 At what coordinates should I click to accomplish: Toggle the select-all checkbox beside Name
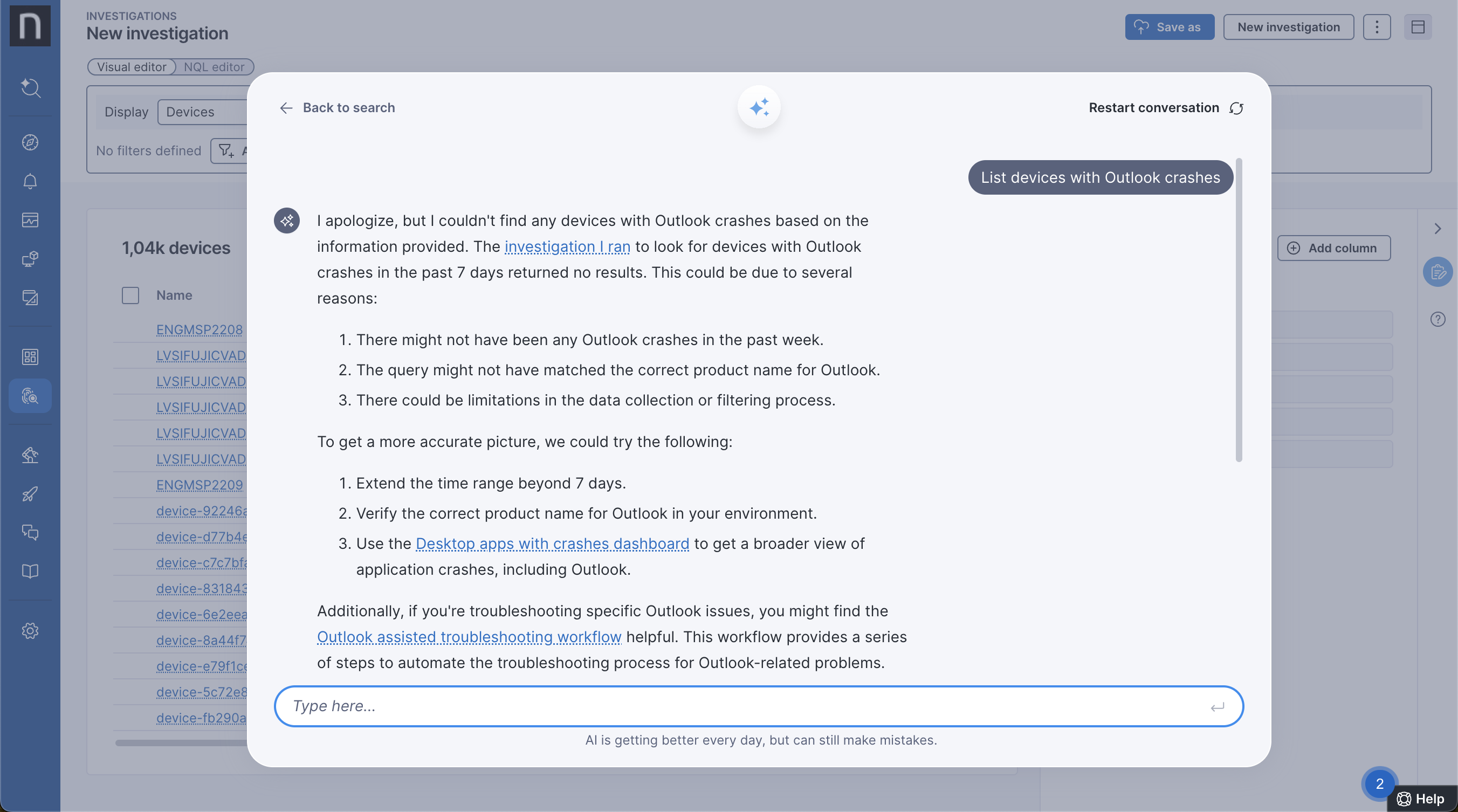pos(130,295)
